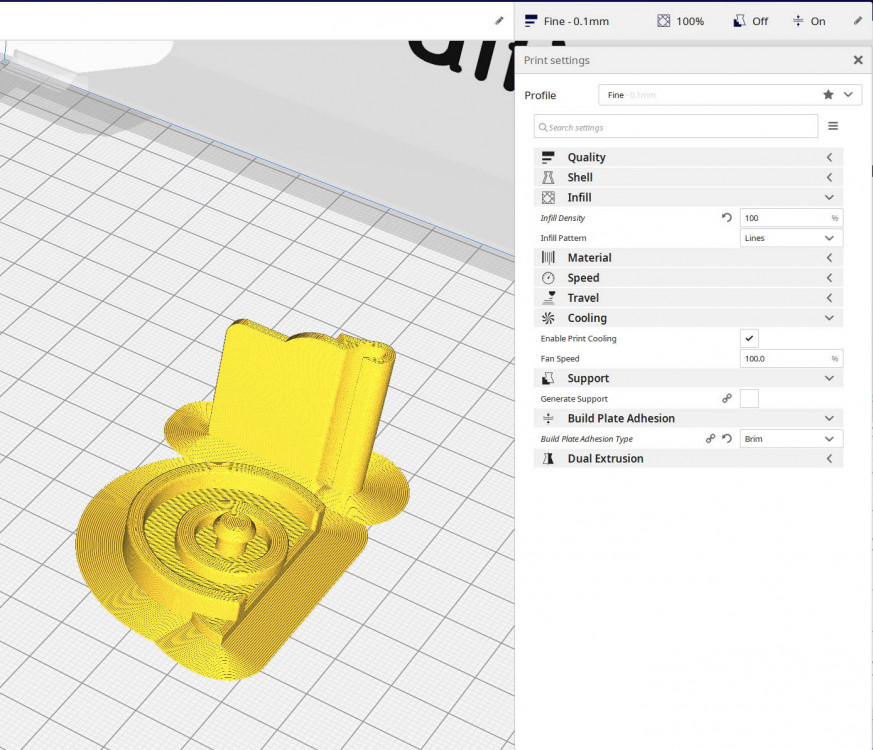
Task: Click the support Off icon in top bar
Action: click(740, 21)
